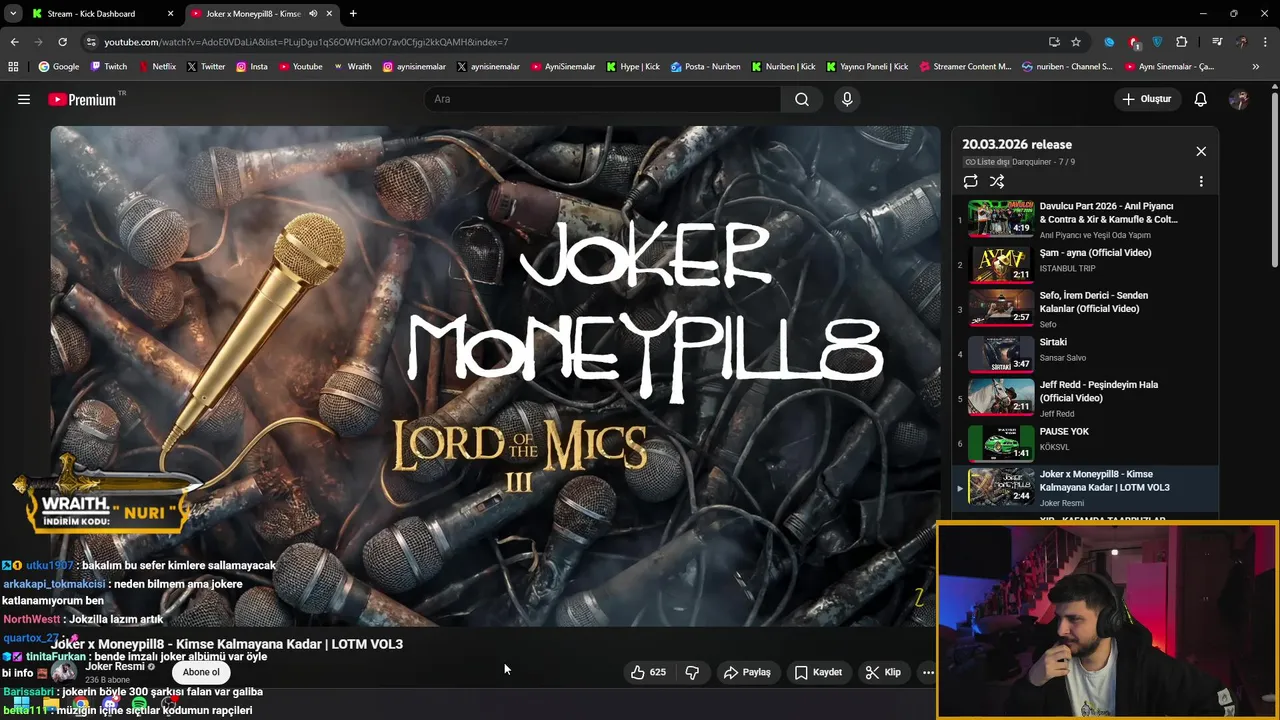Click the install app icon in address bar
The width and height of the screenshot is (1280, 720).
pyautogui.click(x=1054, y=42)
